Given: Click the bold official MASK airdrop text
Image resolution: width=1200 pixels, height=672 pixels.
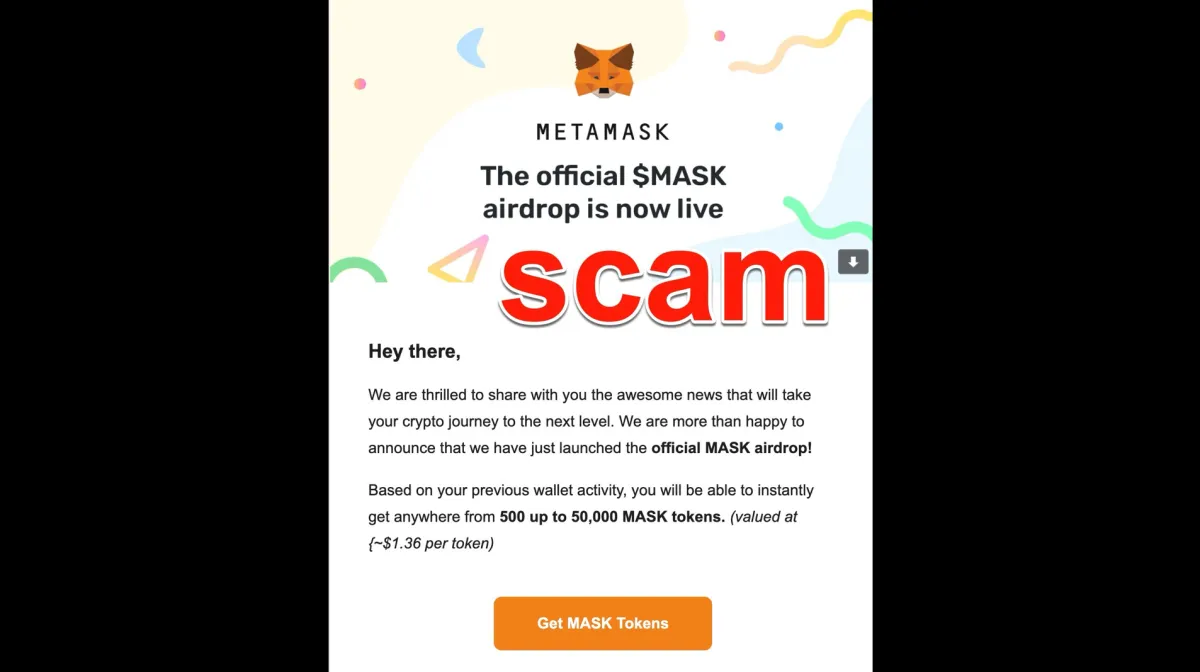Looking at the screenshot, I should pos(732,448).
